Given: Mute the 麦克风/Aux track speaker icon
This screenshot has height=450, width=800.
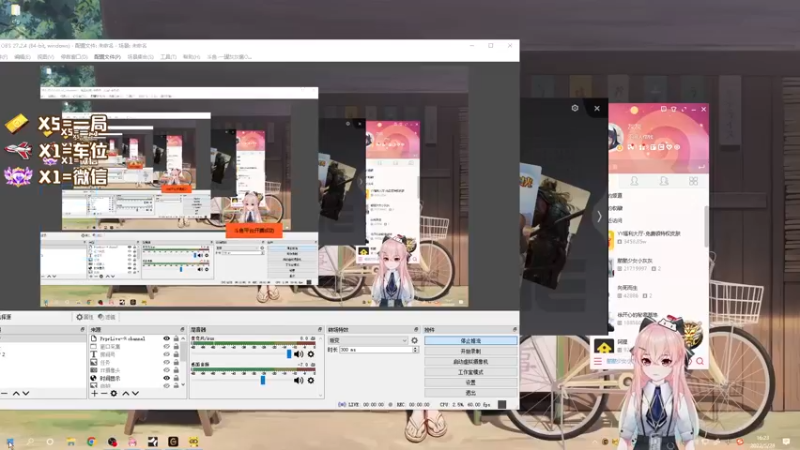Looking at the screenshot, I should (x=299, y=354).
